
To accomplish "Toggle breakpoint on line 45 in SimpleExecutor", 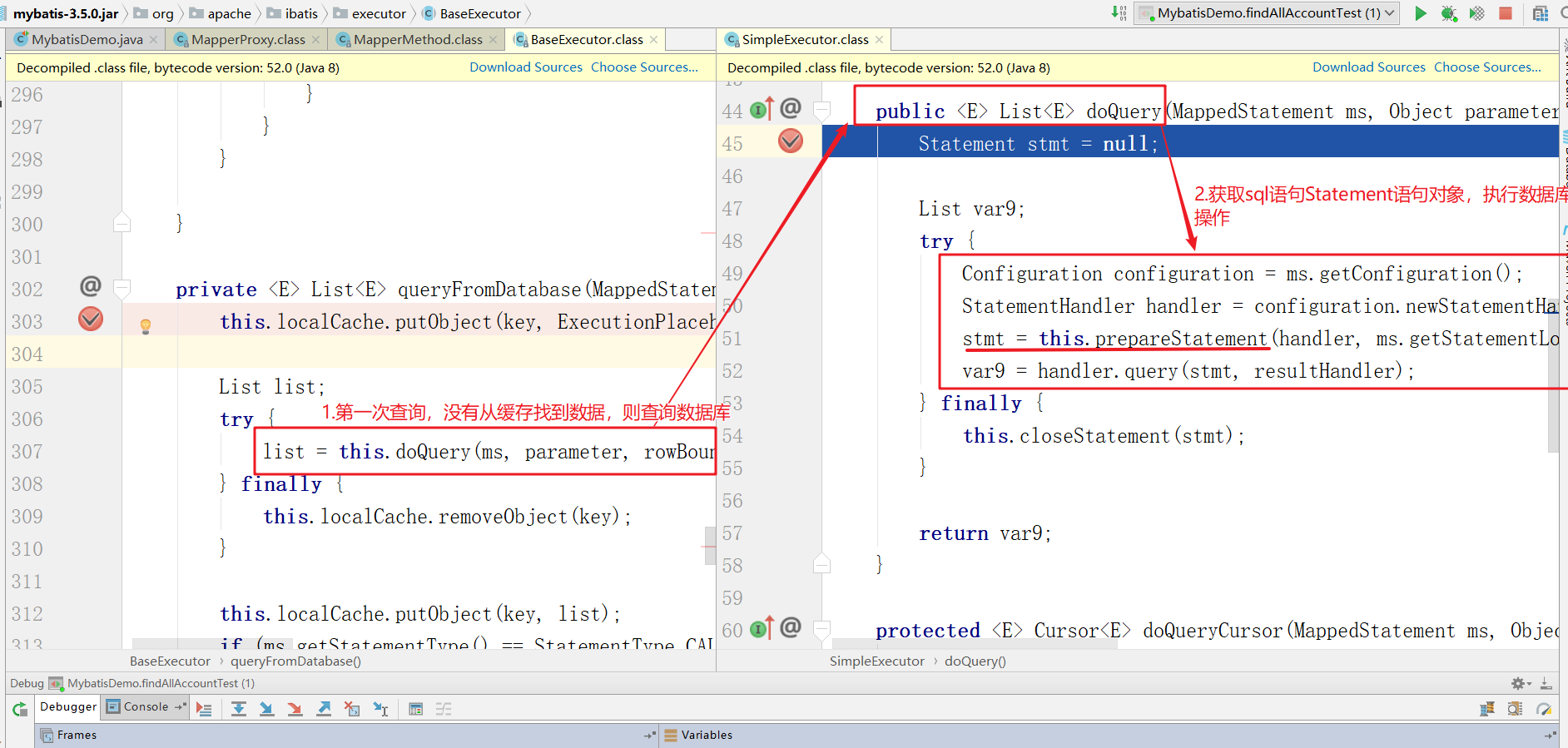I will point(791,141).
